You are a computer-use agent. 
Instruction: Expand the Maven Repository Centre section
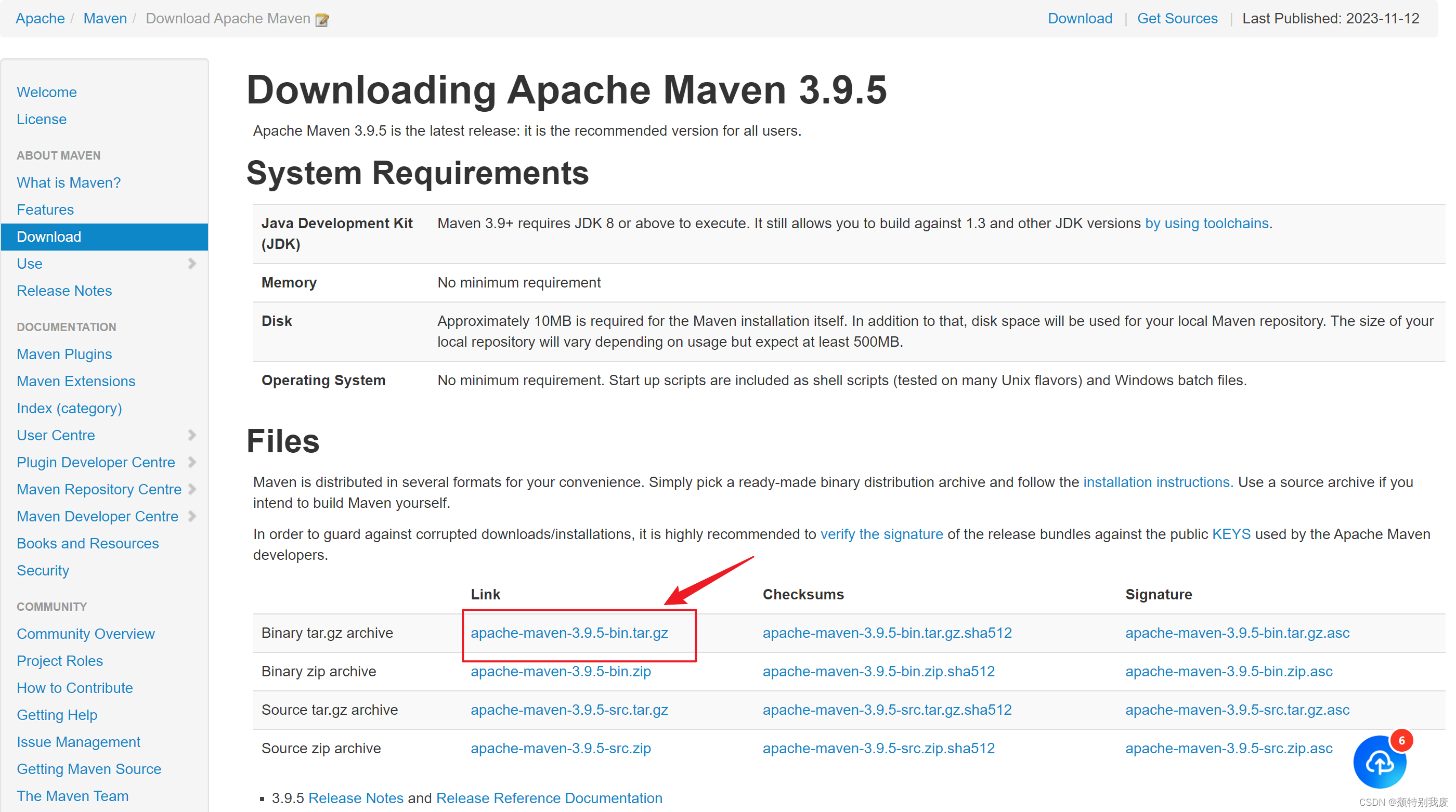(191, 489)
